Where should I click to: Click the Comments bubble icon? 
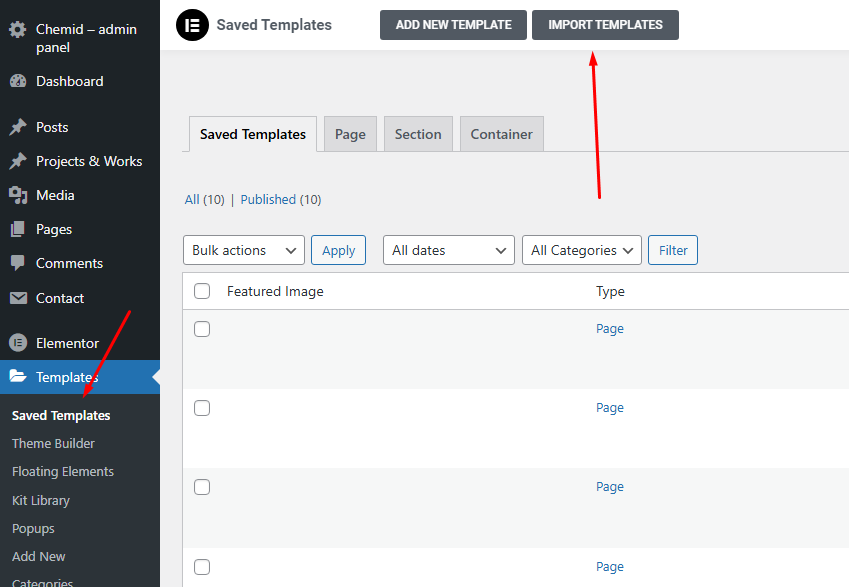click(x=18, y=263)
